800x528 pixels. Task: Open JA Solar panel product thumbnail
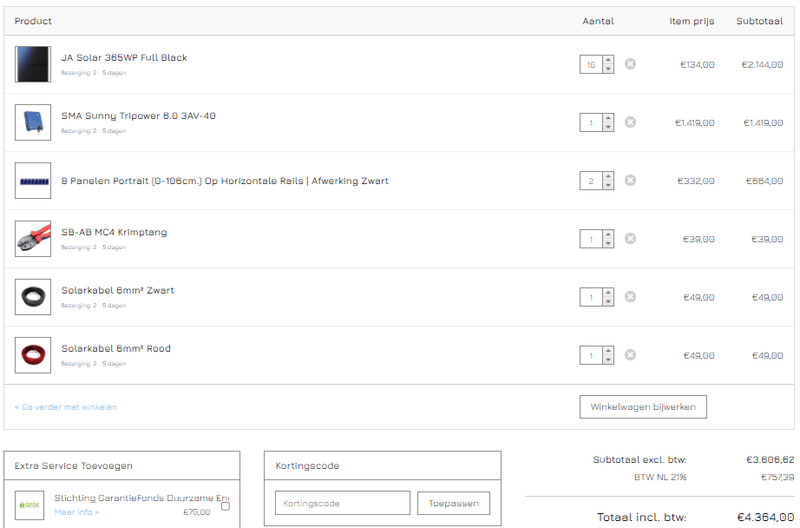(x=33, y=64)
